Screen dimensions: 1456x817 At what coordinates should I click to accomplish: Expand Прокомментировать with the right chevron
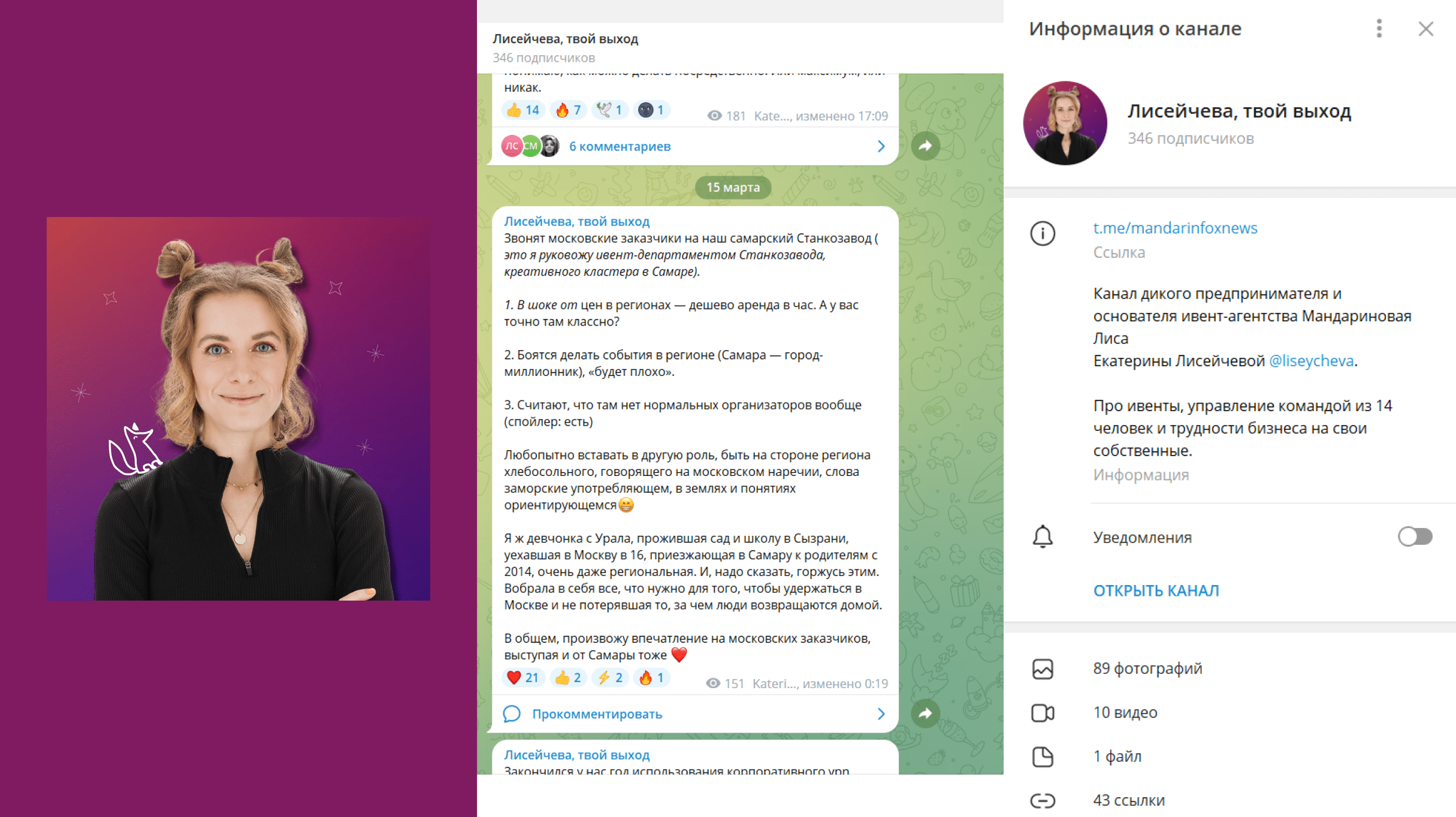pos(881,714)
